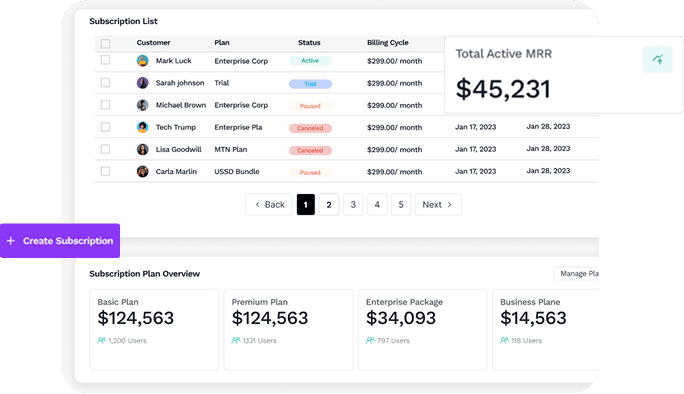Click Michael Brown's avatar
The height and width of the screenshot is (394, 684).
[x=143, y=105]
